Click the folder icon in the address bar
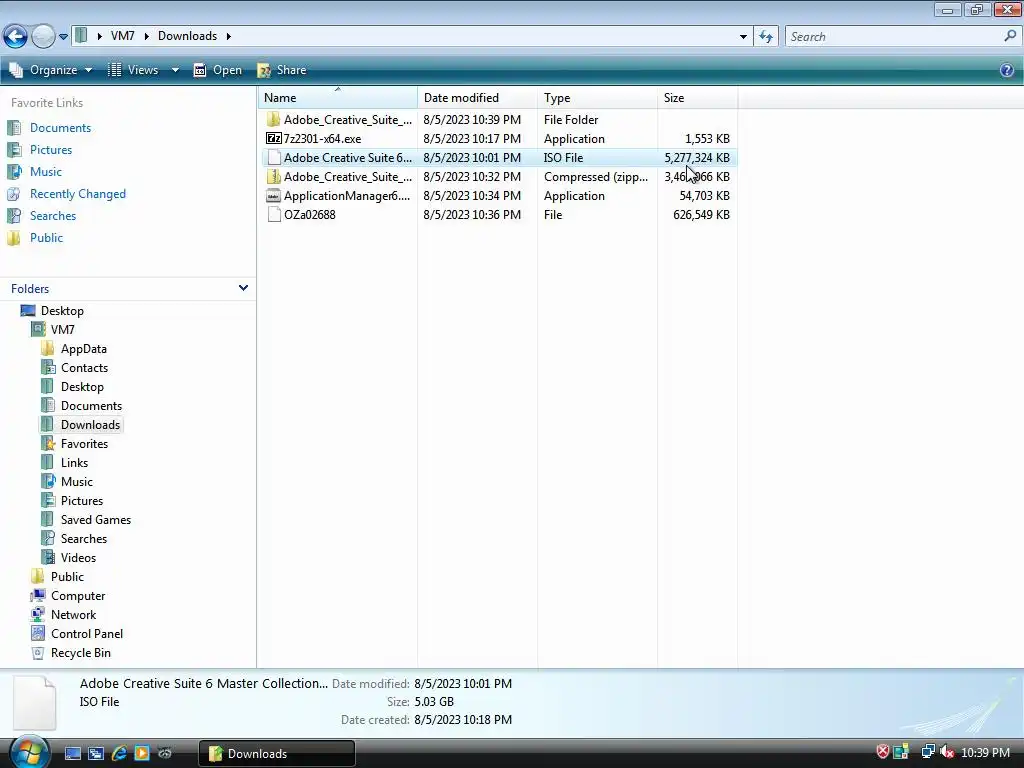 [81, 35]
